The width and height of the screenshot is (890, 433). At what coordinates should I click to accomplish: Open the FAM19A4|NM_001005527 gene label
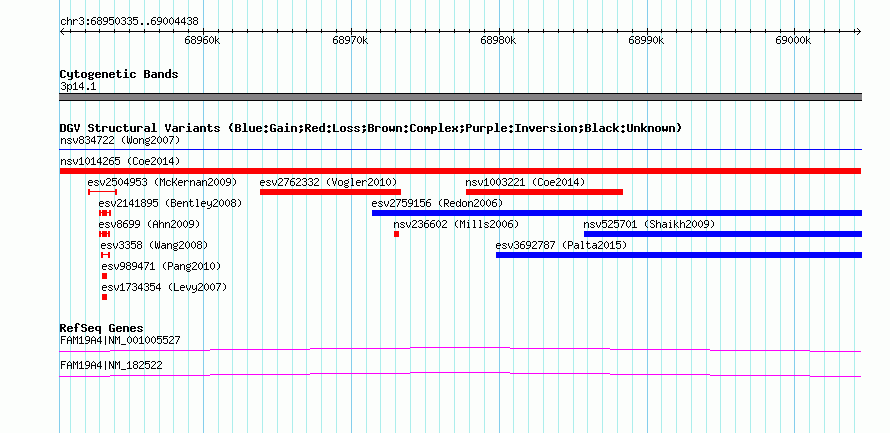point(120,340)
